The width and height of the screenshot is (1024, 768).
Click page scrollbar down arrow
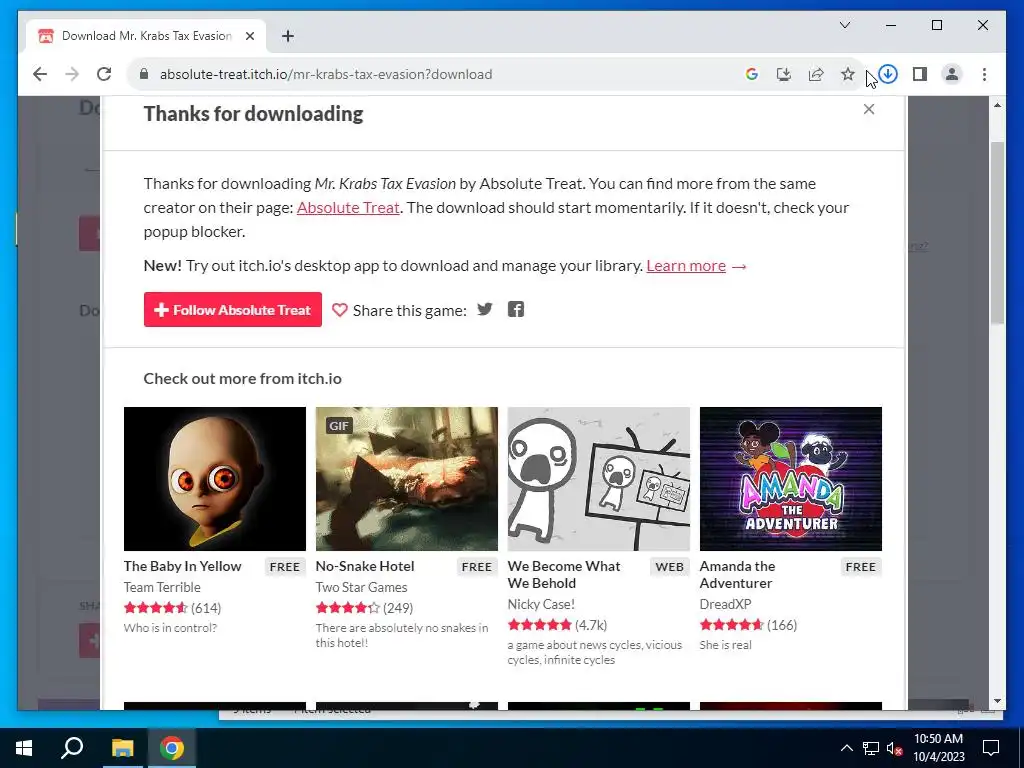(x=997, y=701)
